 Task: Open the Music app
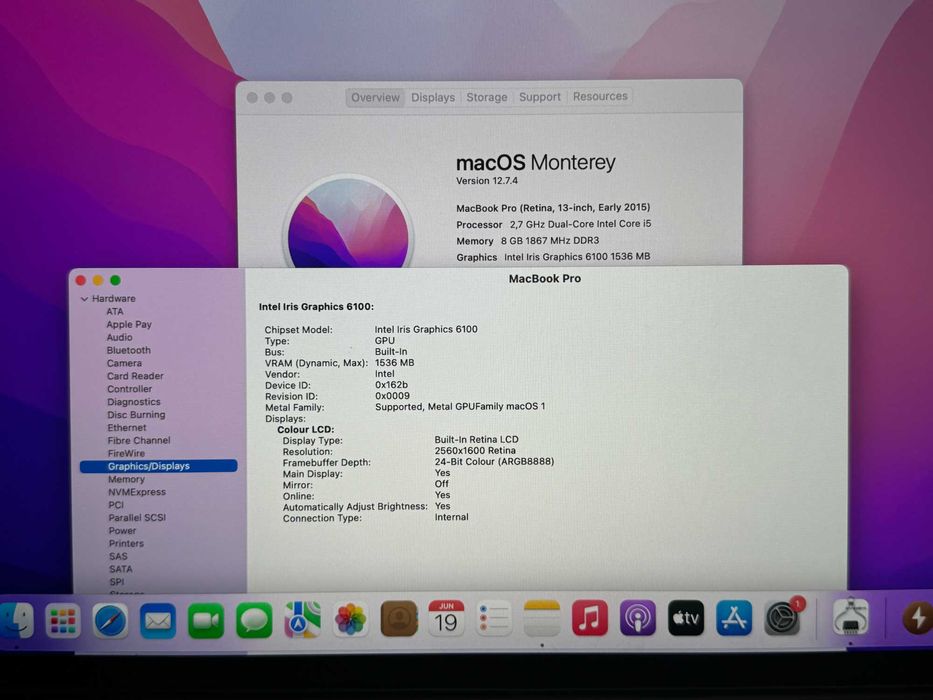[590, 618]
